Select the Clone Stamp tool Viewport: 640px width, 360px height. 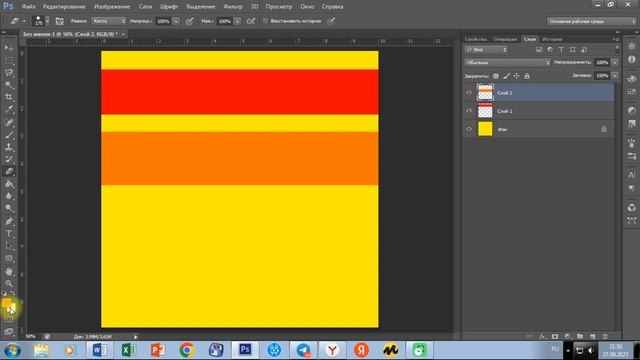pyautogui.click(x=9, y=147)
